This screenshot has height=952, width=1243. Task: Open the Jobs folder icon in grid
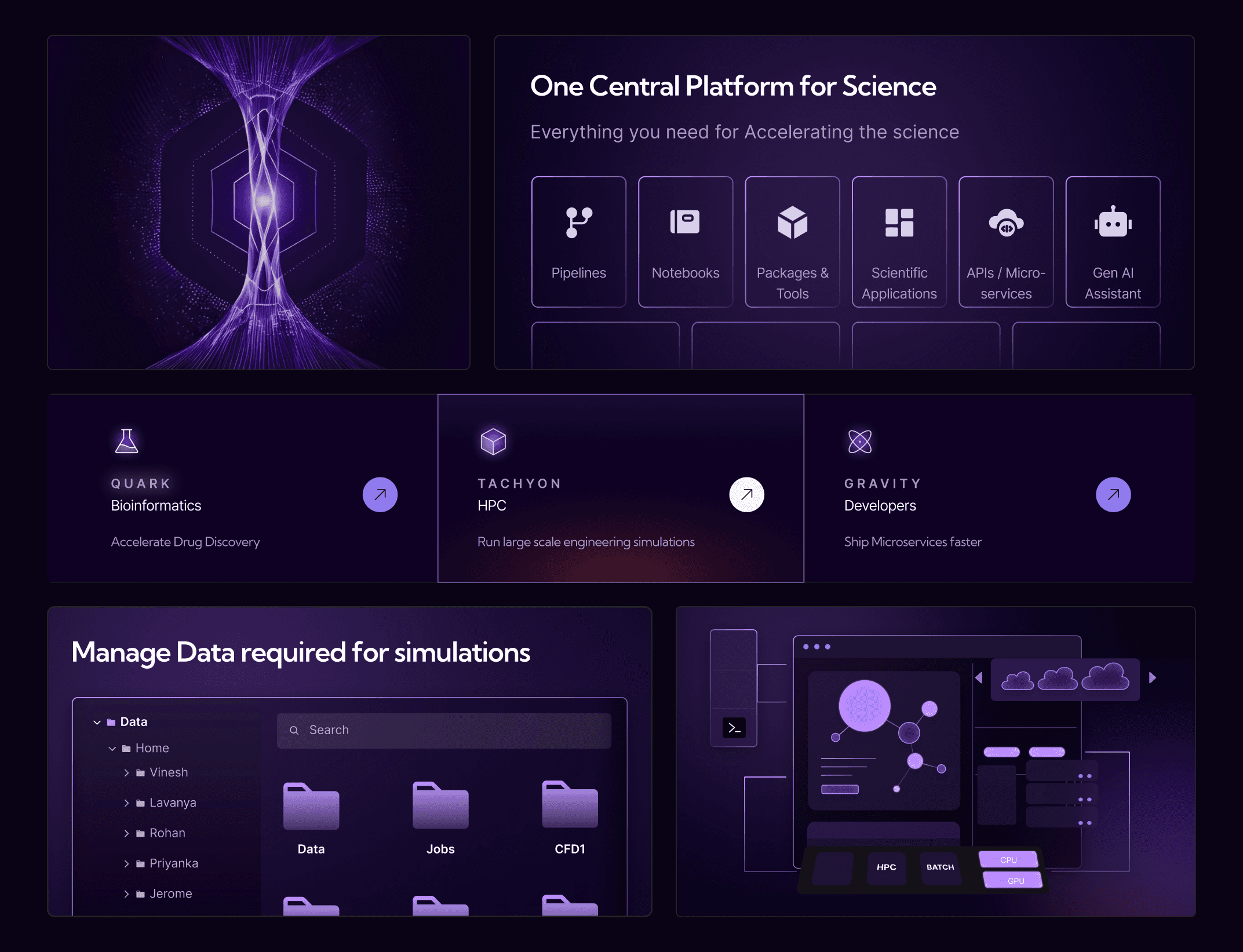[440, 805]
